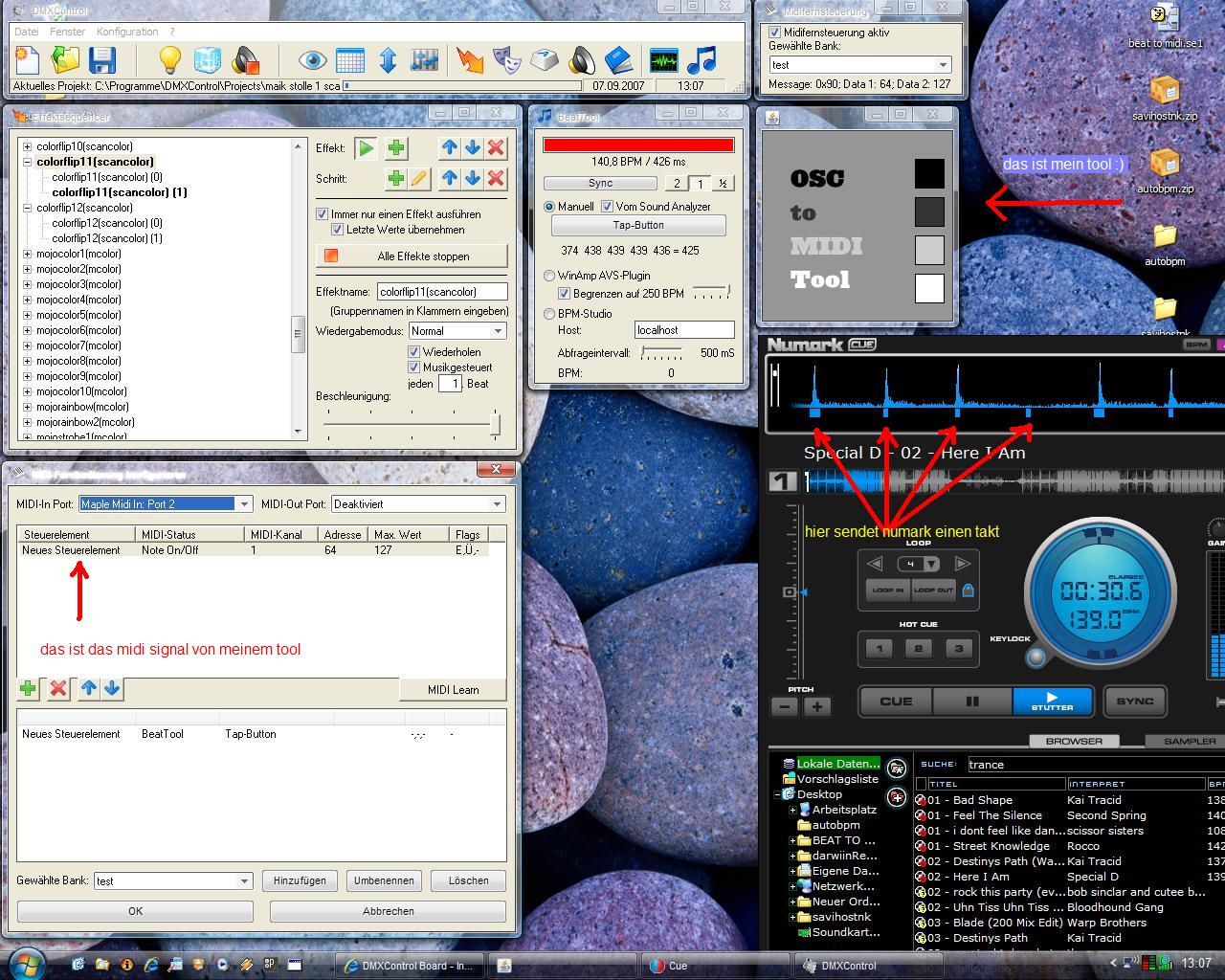Select the WinAmp AVS-Plugin radio option
1225x980 pixels.
click(x=549, y=276)
